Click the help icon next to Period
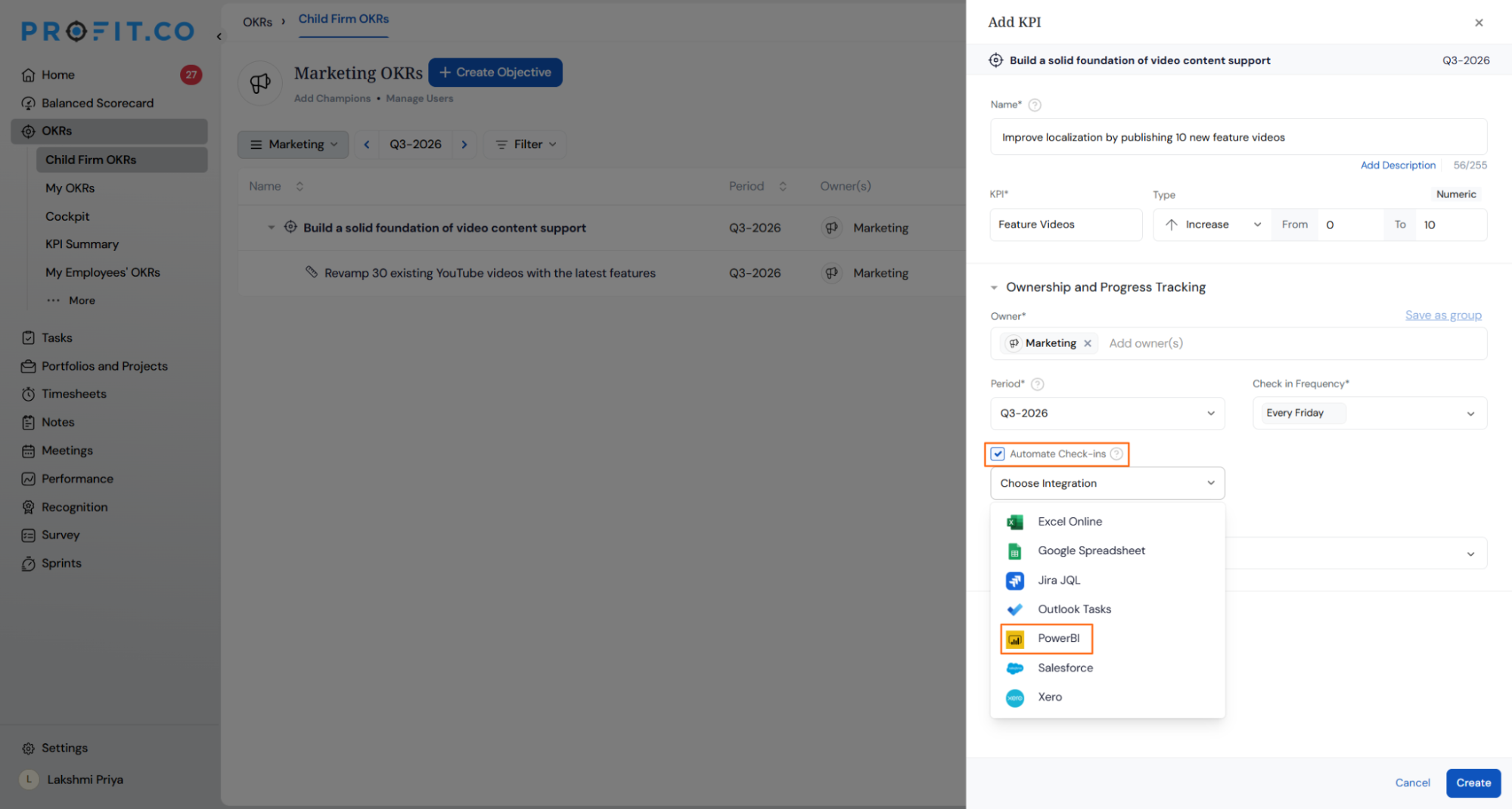Screen dimensions: 1512x809 coord(1038,384)
